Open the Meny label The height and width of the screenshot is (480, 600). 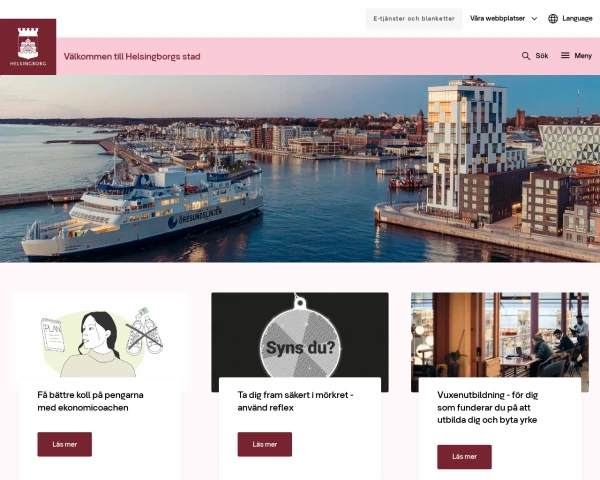coord(583,56)
